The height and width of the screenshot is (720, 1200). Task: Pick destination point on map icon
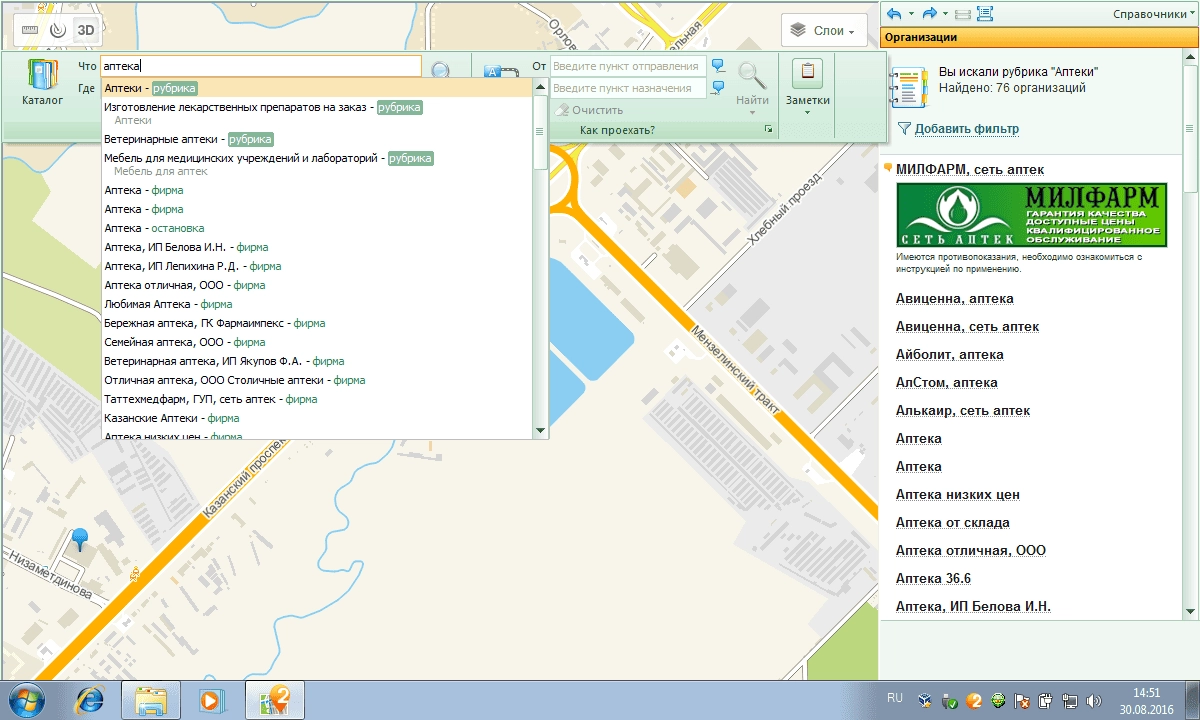pyautogui.click(x=718, y=88)
